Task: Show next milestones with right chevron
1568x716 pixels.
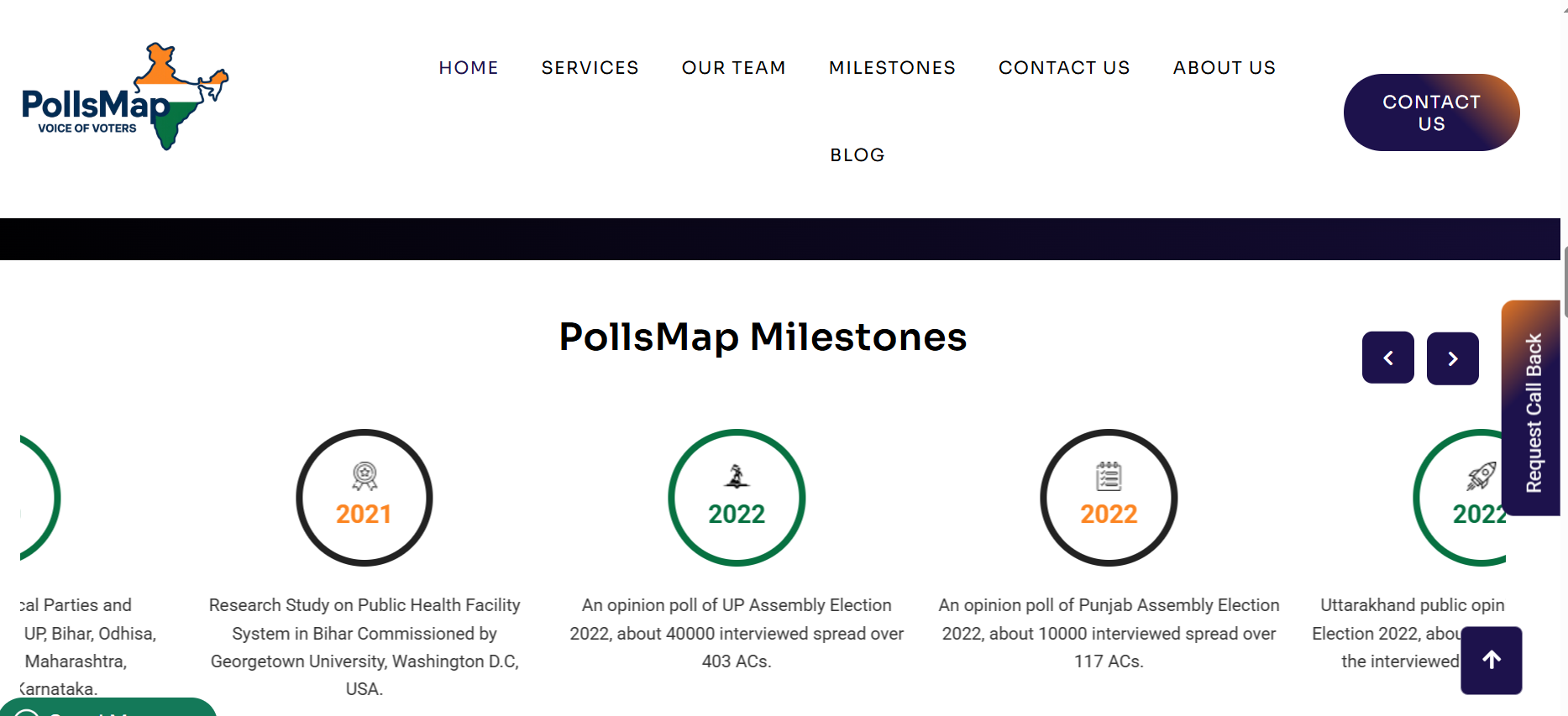Action: (x=1453, y=358)
